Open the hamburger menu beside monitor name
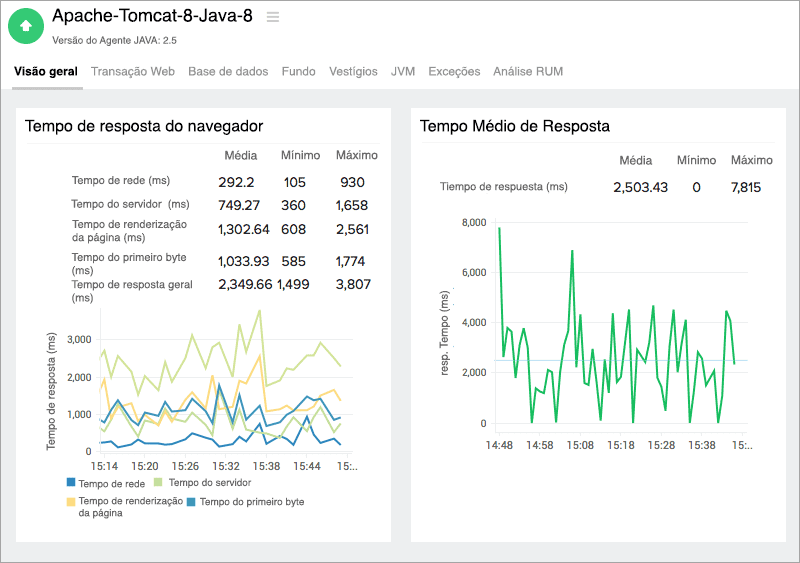This screenshot has width=800, height=563. tap(273, 17)
